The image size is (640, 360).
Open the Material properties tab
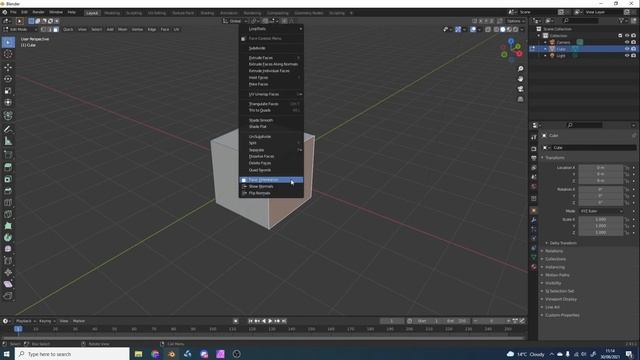tap(533, 267)
